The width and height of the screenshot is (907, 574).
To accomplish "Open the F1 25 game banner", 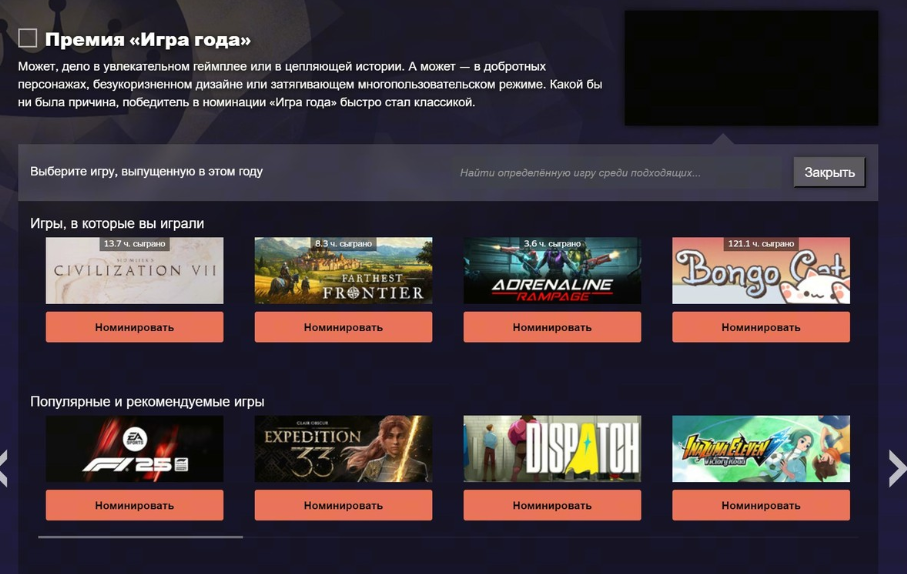I will point(134,448).
